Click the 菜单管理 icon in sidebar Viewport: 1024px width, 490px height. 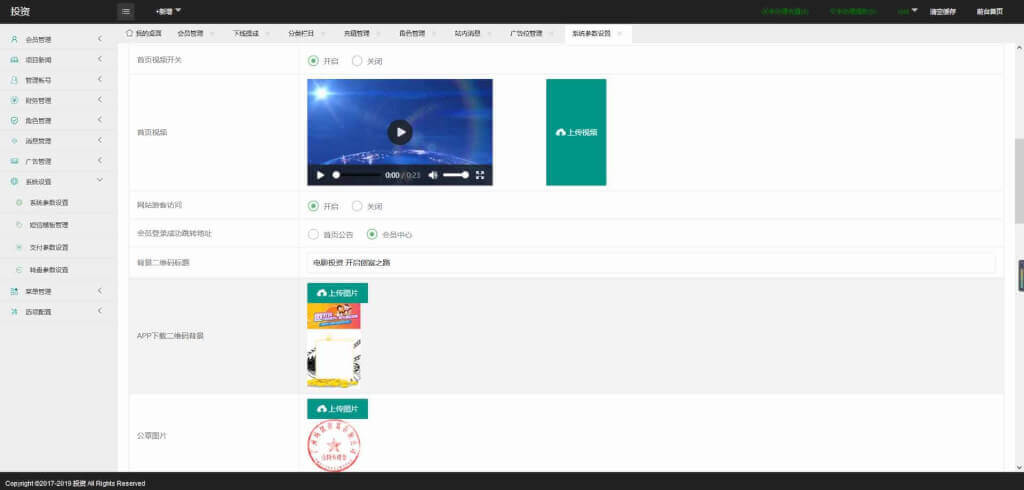14,291
